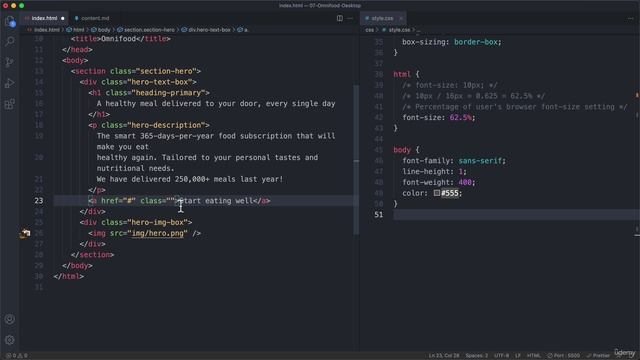640x360 pixels.
Task: Click the "Percentage of user's browser" comment
Action: pos(515,107)
